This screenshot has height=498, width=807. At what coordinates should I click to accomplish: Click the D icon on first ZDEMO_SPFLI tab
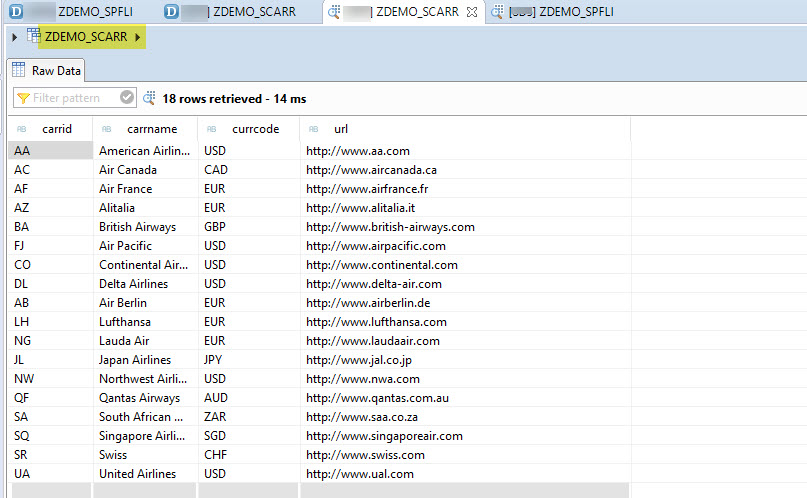tap(16, 11)
